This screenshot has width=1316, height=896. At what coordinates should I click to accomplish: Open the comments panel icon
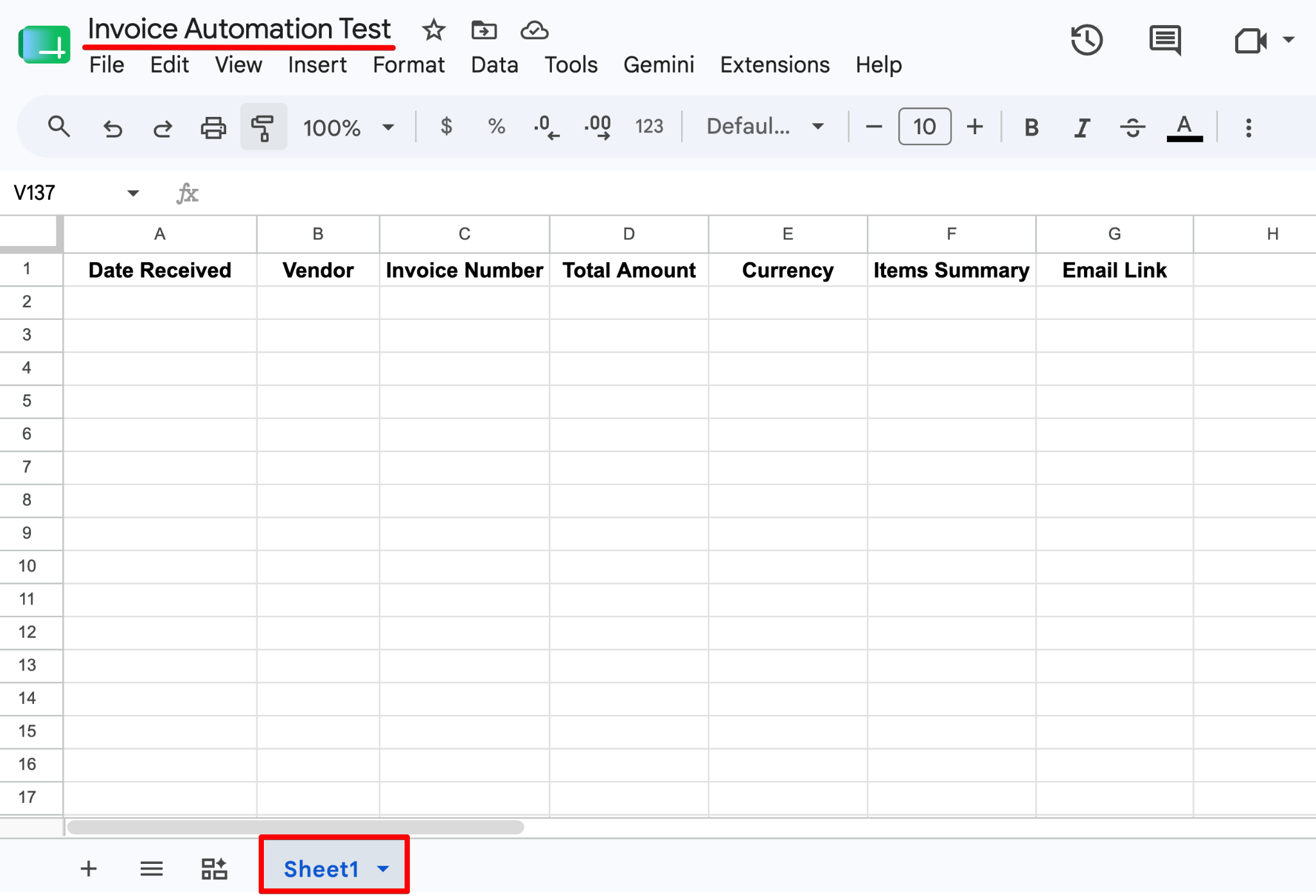coord(1165,40)
